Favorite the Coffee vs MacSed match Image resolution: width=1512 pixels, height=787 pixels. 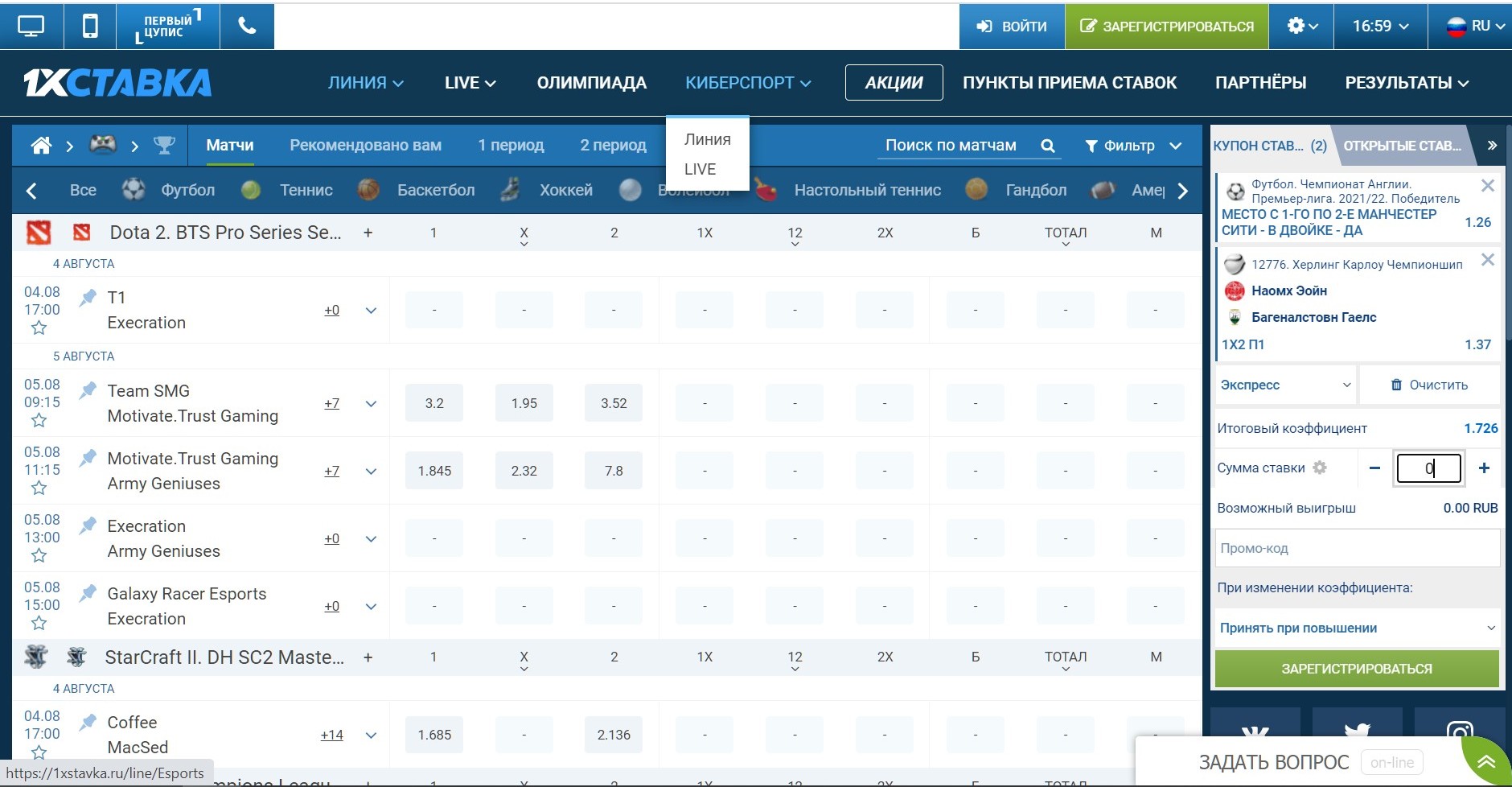(x=39, y=752)
